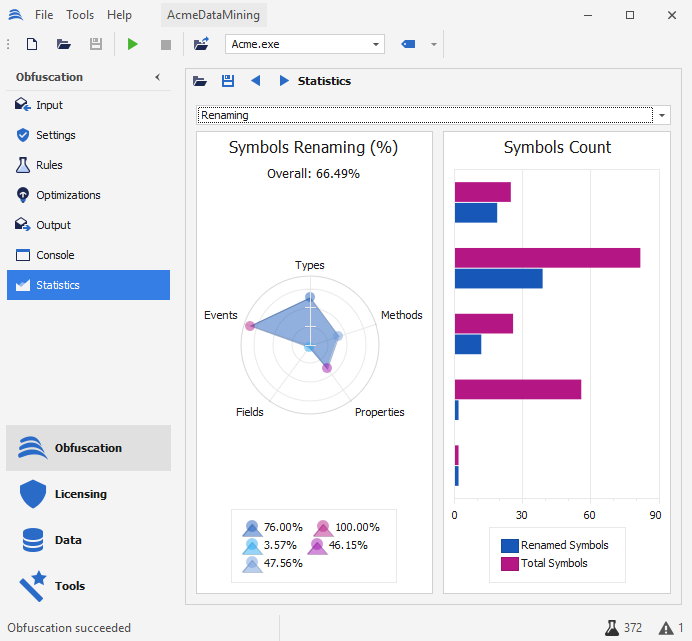This screenshot has width=692, height=641.
Task: Click the Open project folder toolbar icon
Action: (64, 44)
